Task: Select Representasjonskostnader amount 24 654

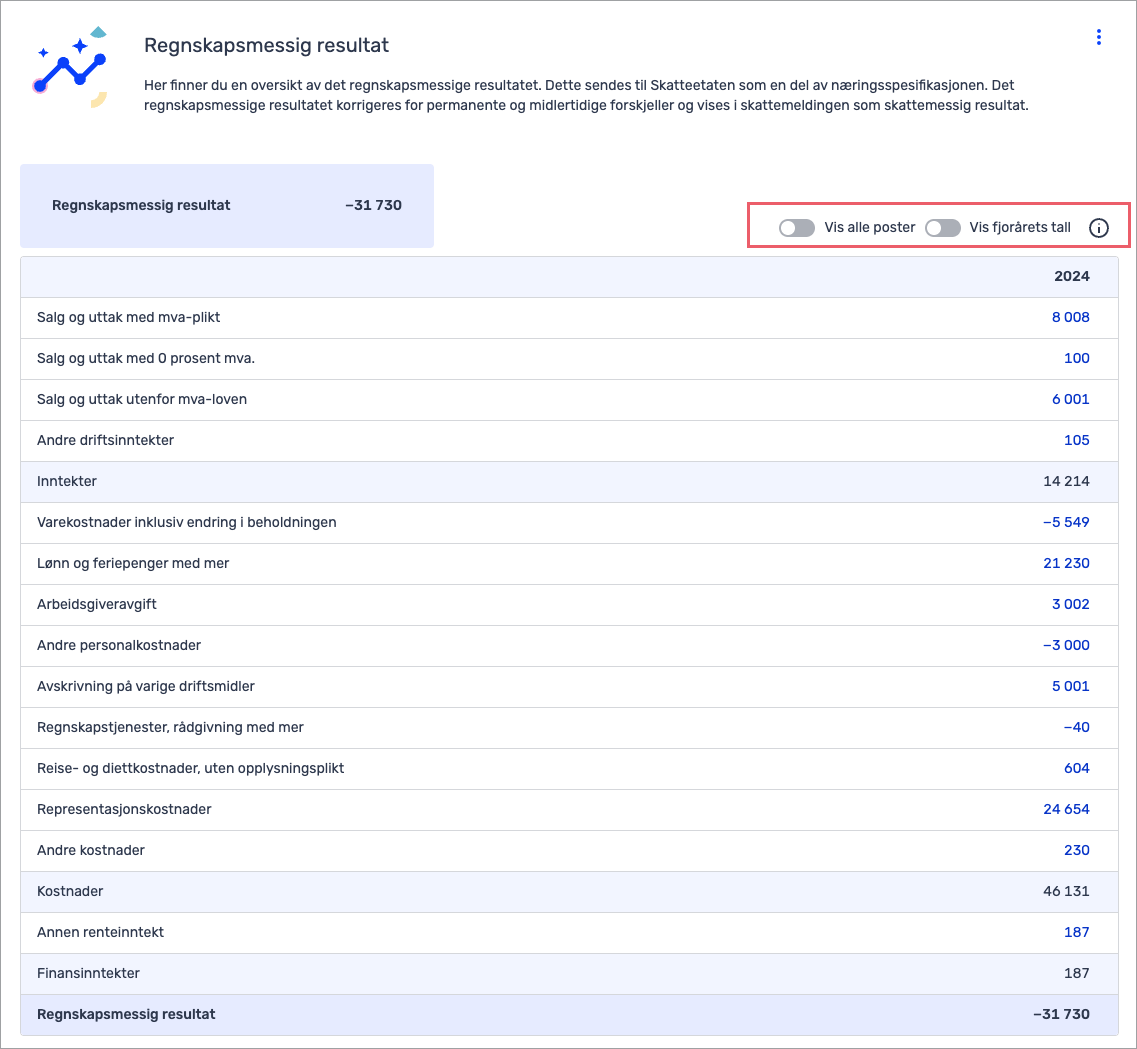Action: click(x=1066, y=809)
